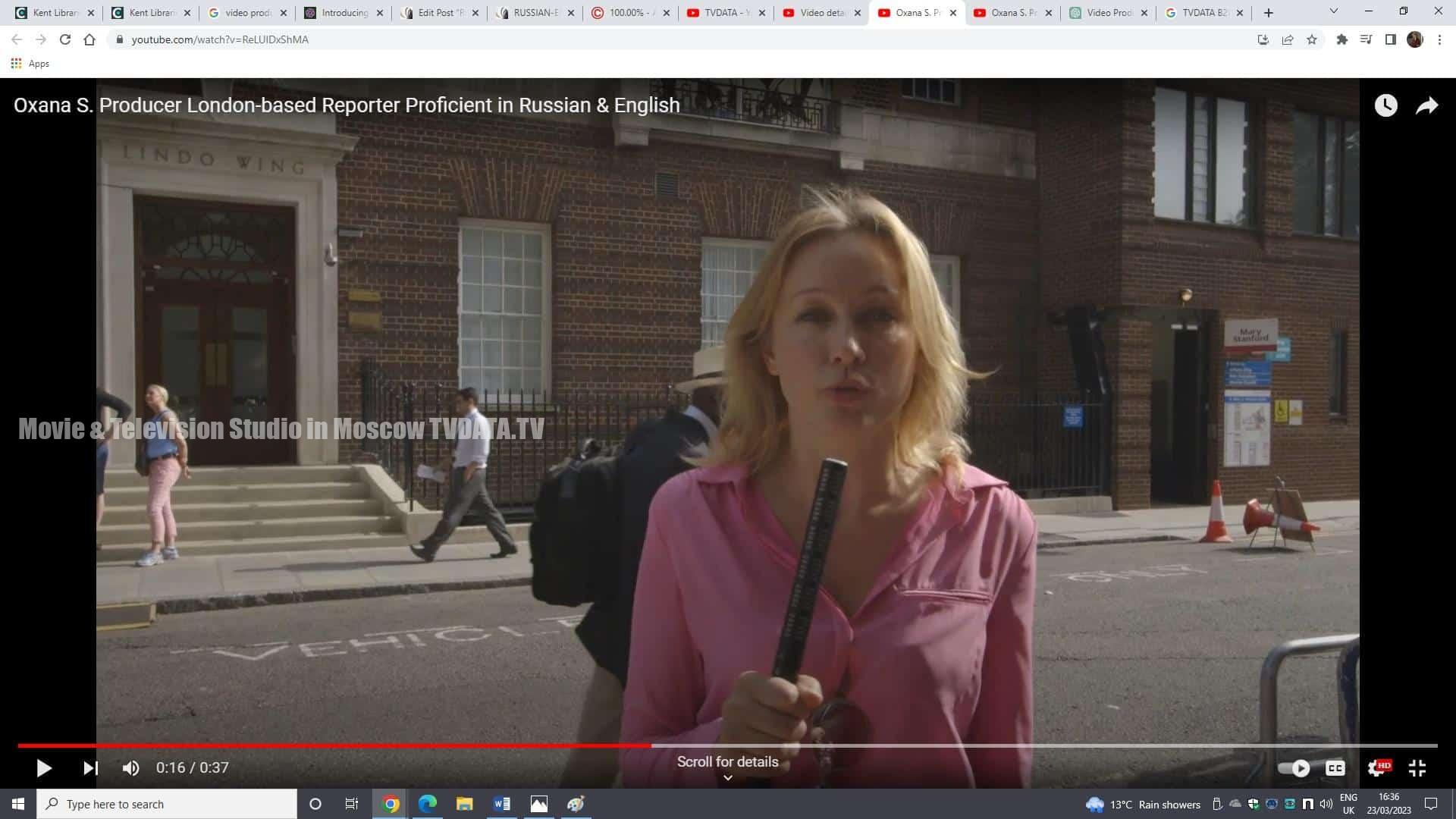Screen dimensions: 1456x819
Task: Mute the video volume
Action: [x=130, y=768]
